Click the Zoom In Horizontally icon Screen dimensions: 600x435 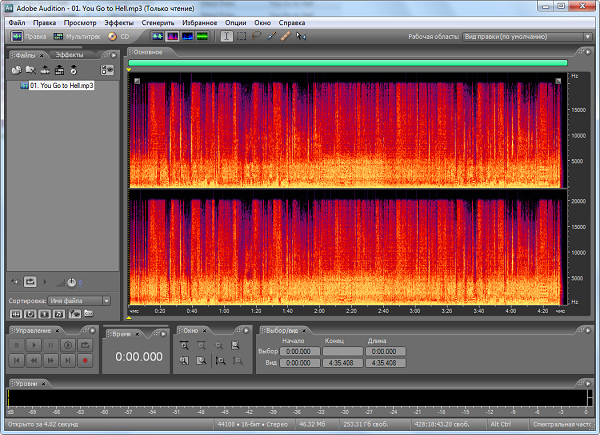coord(185,345)
